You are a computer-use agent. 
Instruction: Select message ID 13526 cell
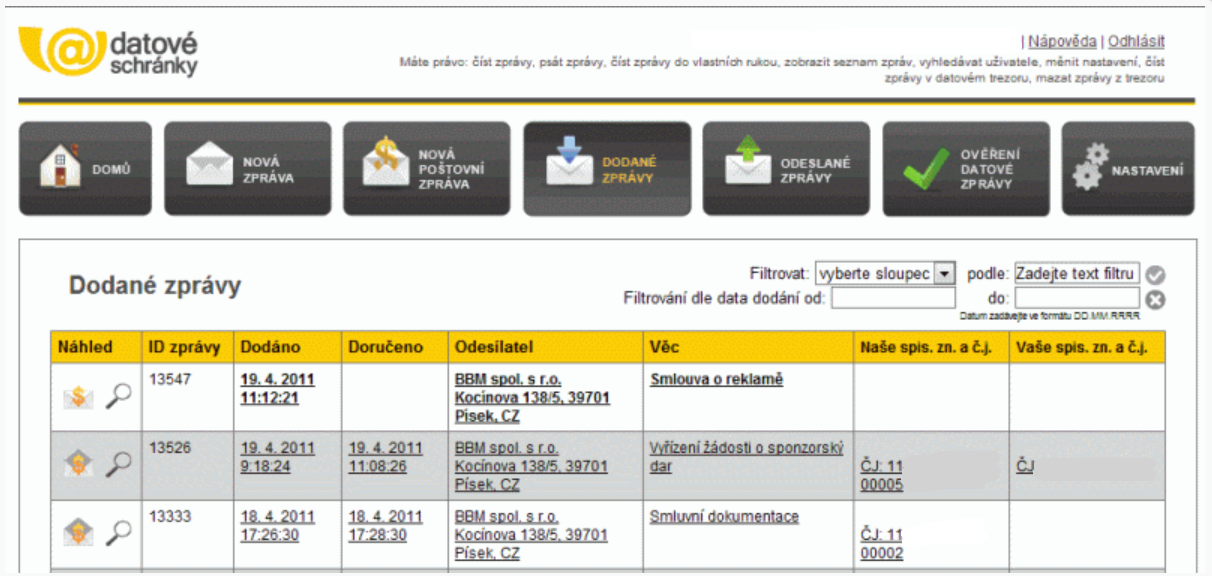pos(188,467)
